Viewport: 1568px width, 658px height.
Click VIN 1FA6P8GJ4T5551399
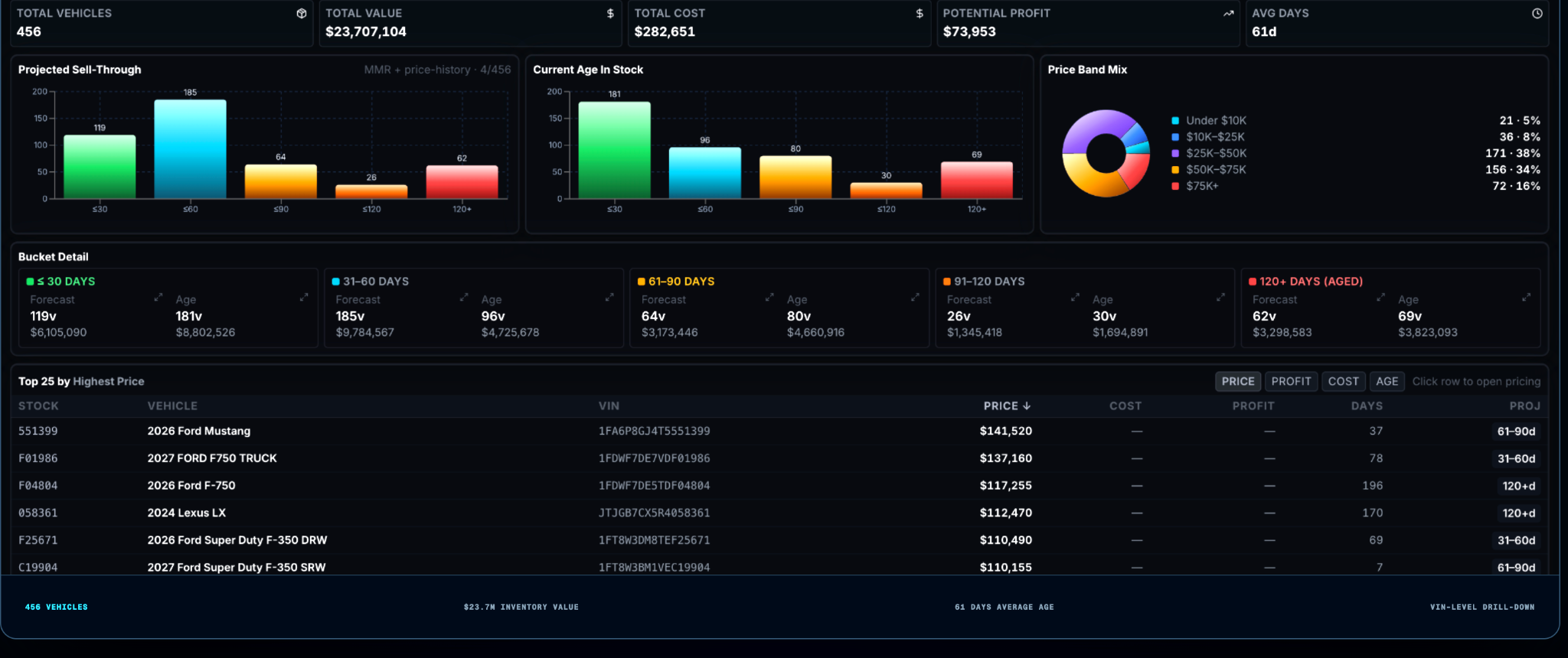[x=654, y=432]
